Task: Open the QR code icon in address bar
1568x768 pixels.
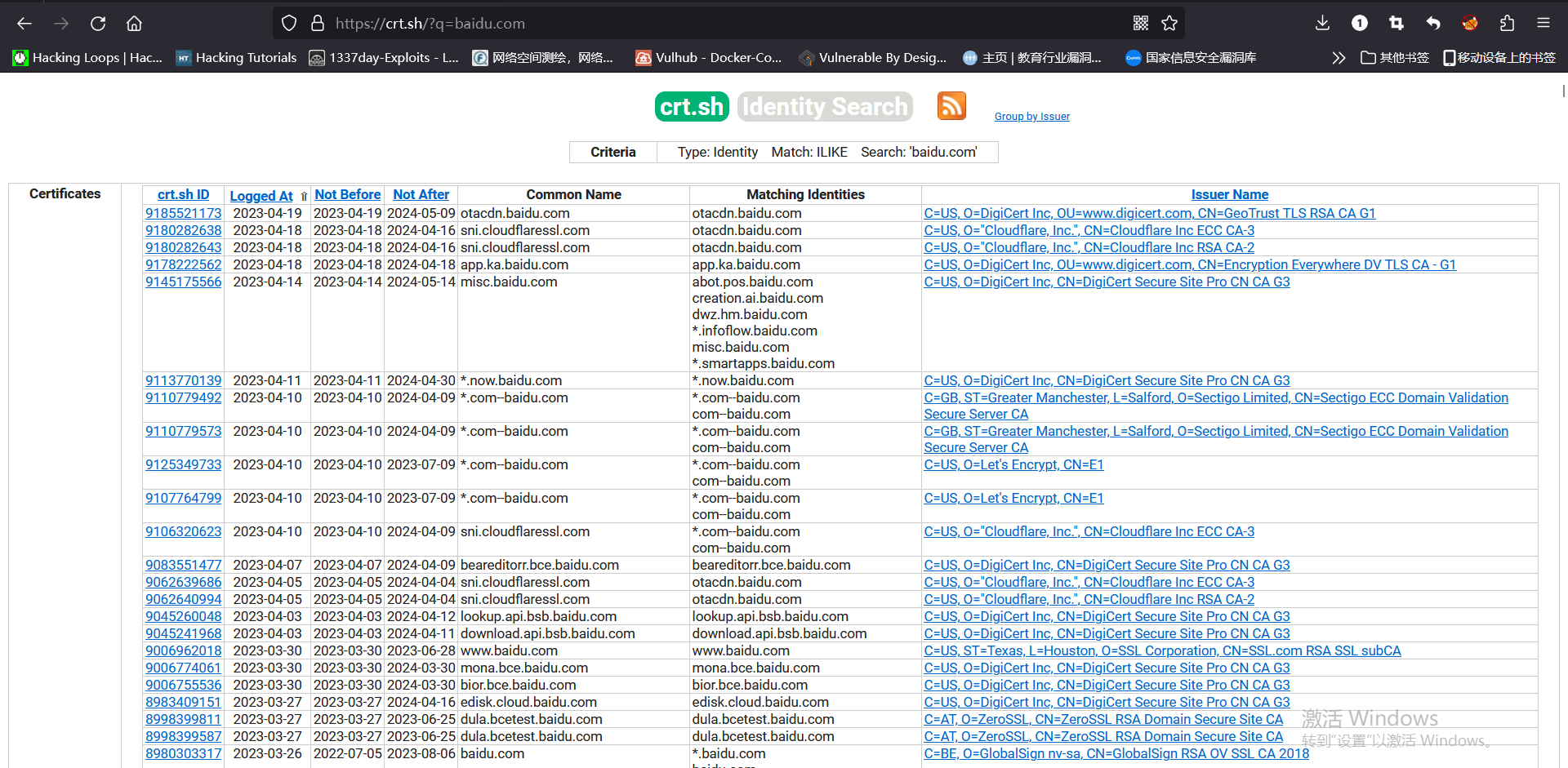Action: (x=1141, y=24)
